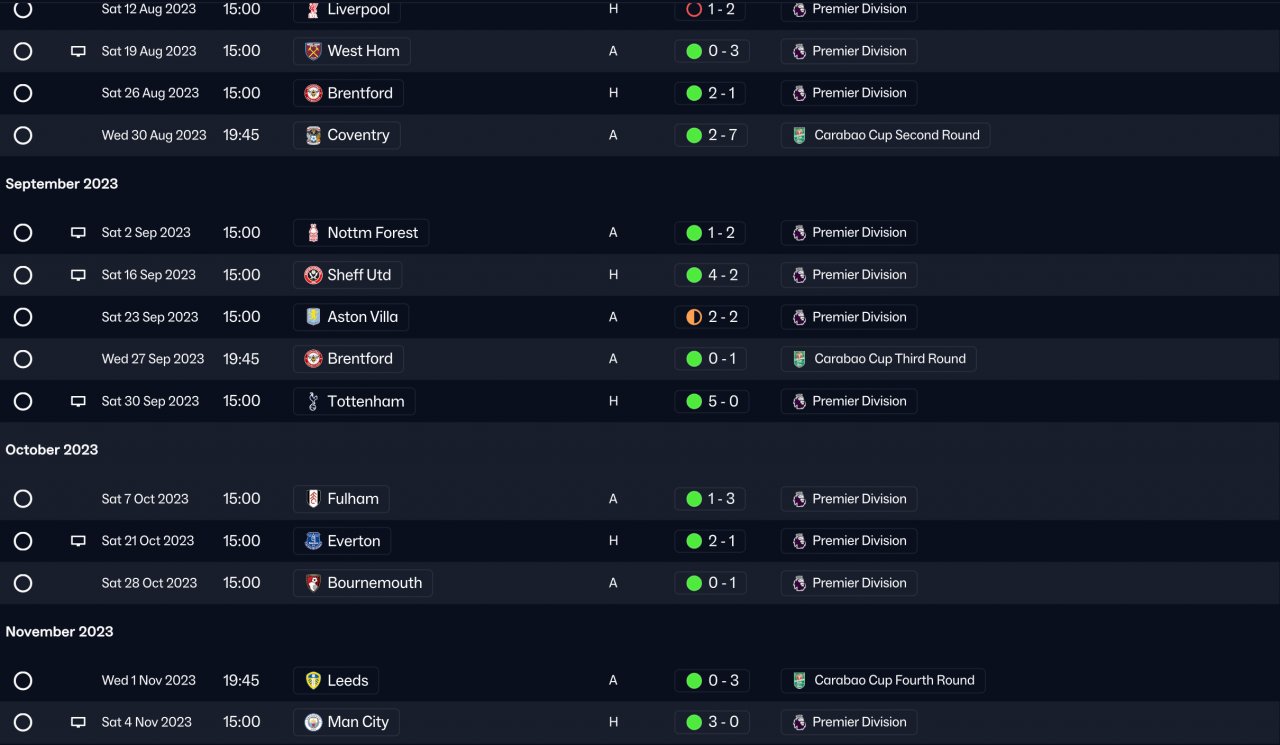Open the 2 - 7 Coventry scoreline
Viewport: 1280px width, 745px height.
(x=722, y=135)
